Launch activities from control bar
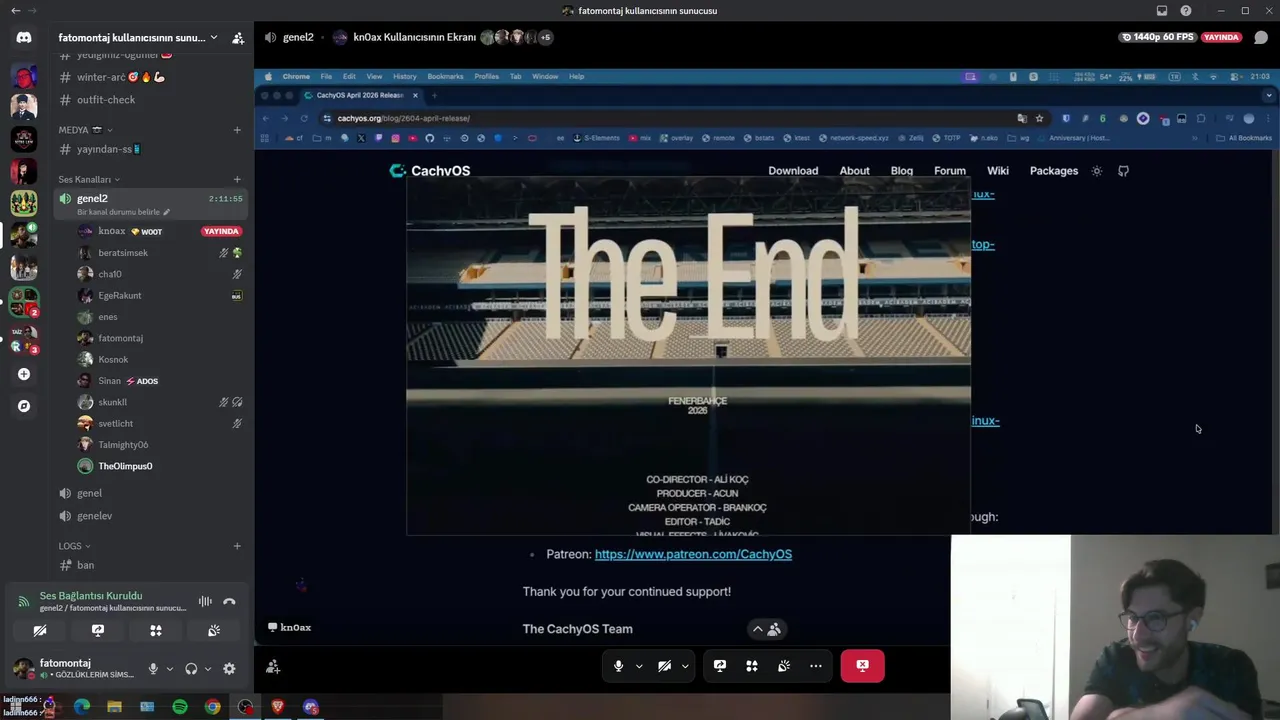Viewport: 1280px width, 720px height. tap(752, 666)
